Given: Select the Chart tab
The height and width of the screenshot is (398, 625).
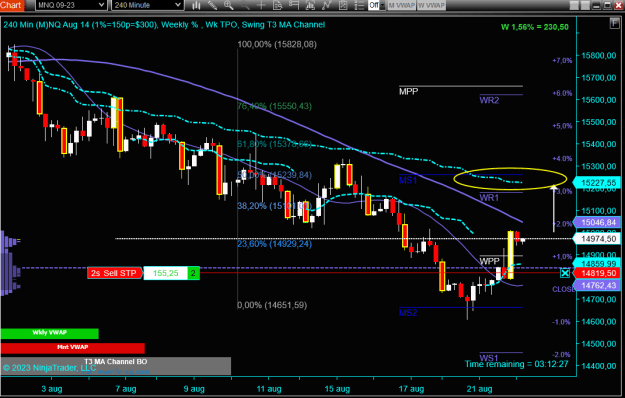Looking at the screenshot, I should pyautogui.click(x=12, y=5).
